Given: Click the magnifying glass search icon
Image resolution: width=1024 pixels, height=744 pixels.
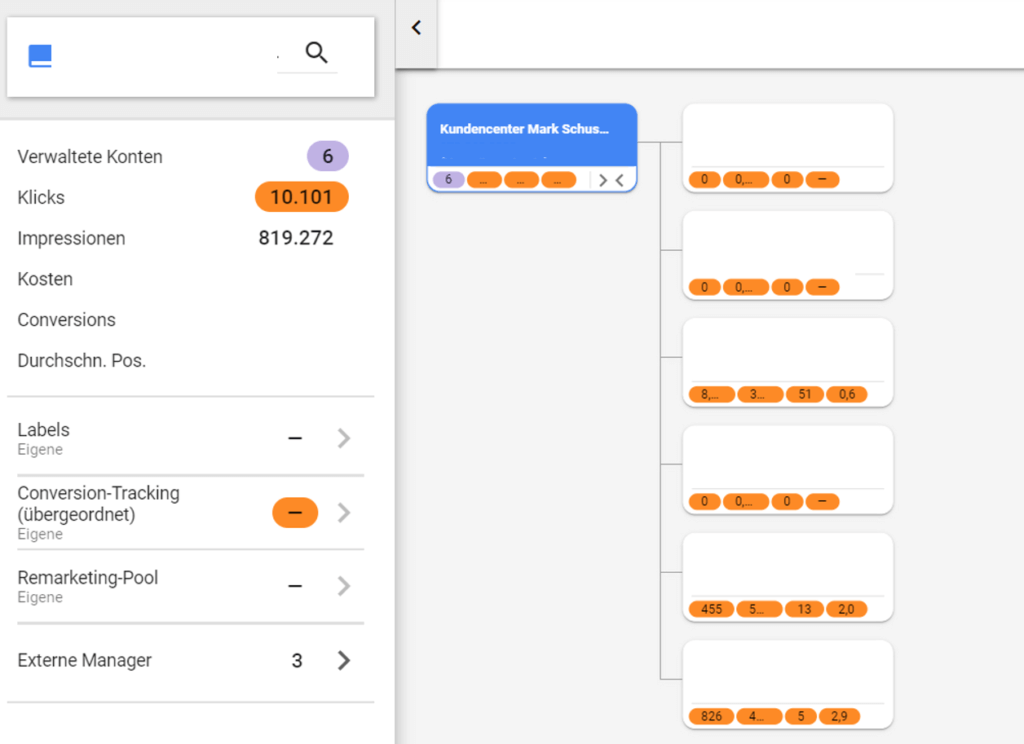Looking at the screenshot, I should pyautogui.click(x=316, y=53).
